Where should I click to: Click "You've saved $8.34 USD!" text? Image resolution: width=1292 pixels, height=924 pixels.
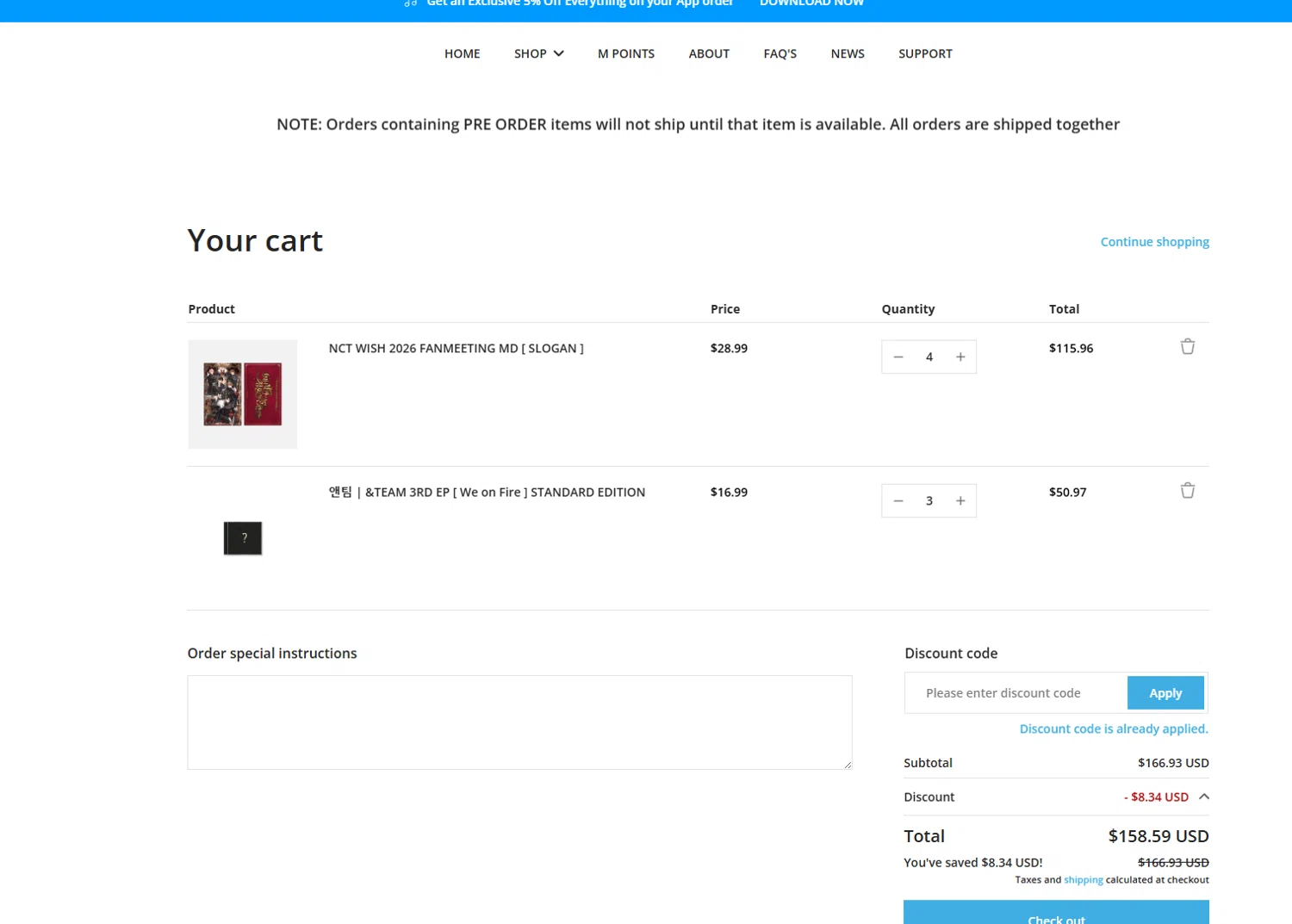click(973, 862)
